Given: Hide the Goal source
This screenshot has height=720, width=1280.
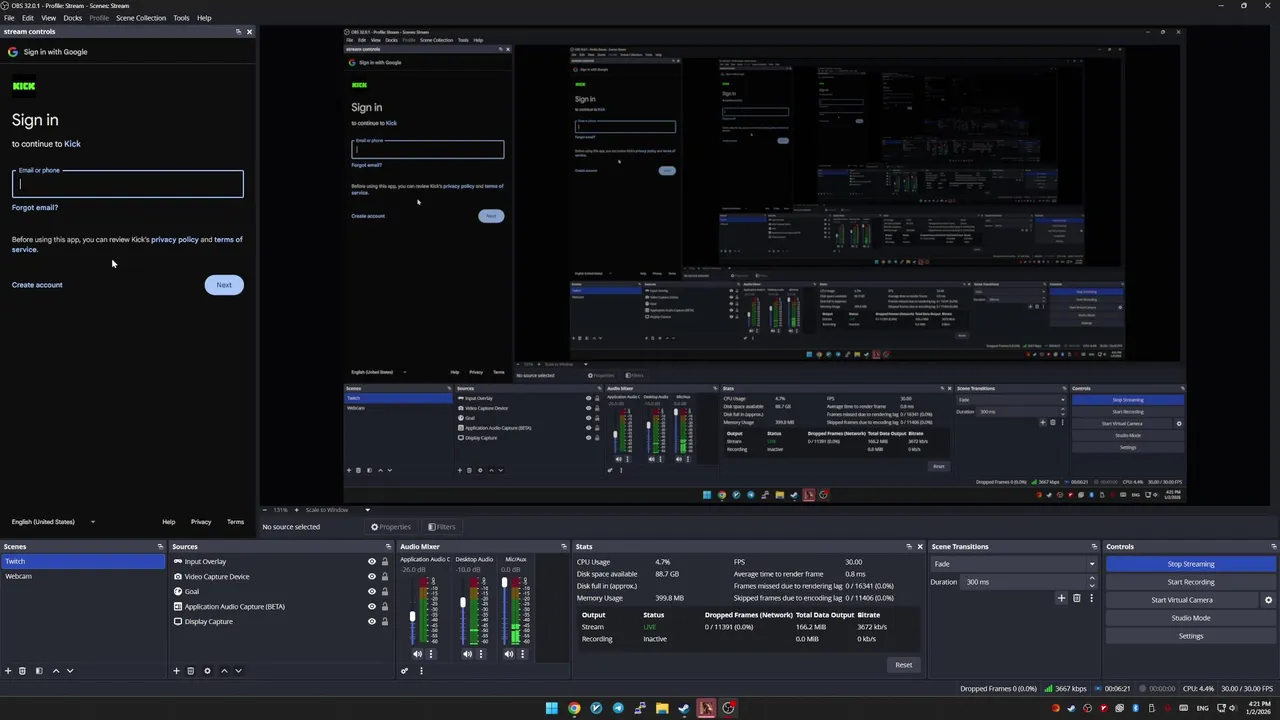Looking at the screenshot, I should (372, 592).
